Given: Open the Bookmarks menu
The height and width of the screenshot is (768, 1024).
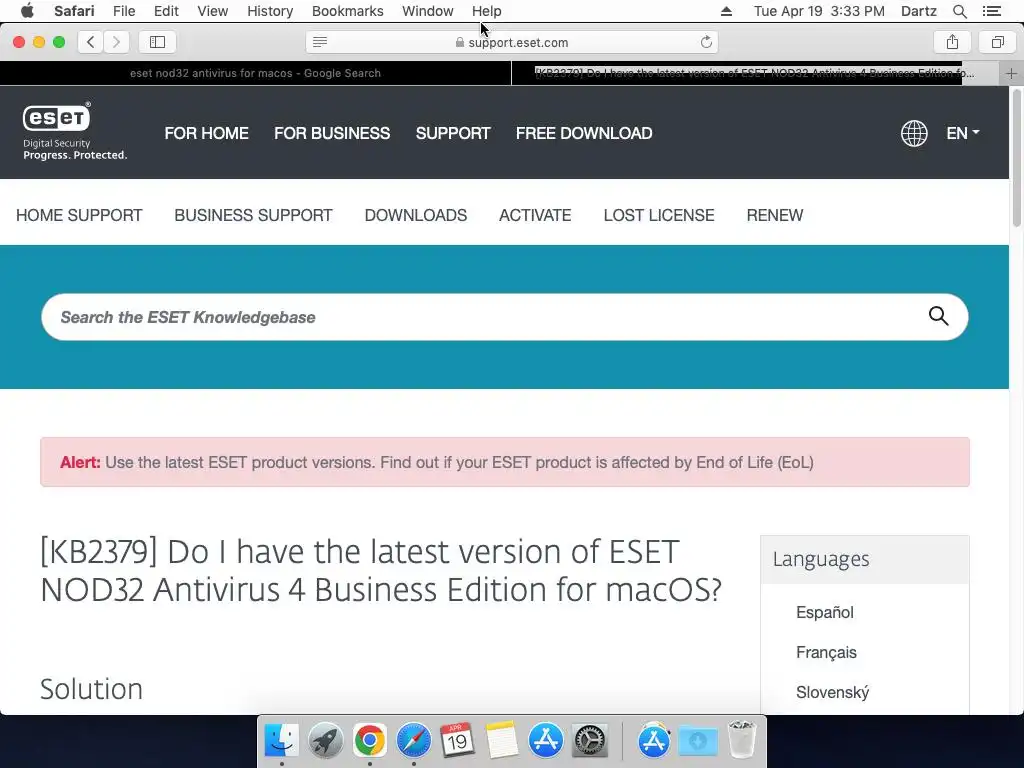Looking at the screenshot, I should 347,11.
